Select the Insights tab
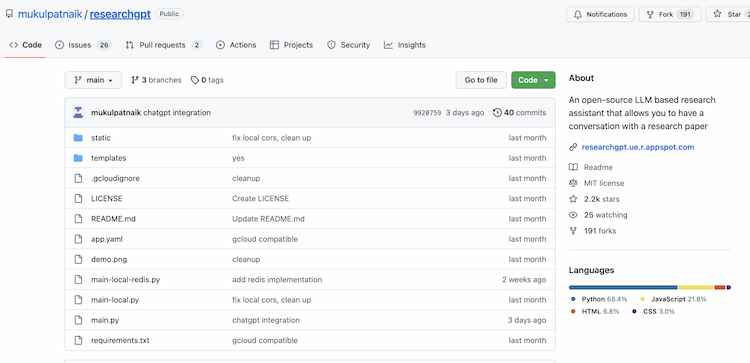Viewport: 750px width, 363px height. [x=405, y=45]
